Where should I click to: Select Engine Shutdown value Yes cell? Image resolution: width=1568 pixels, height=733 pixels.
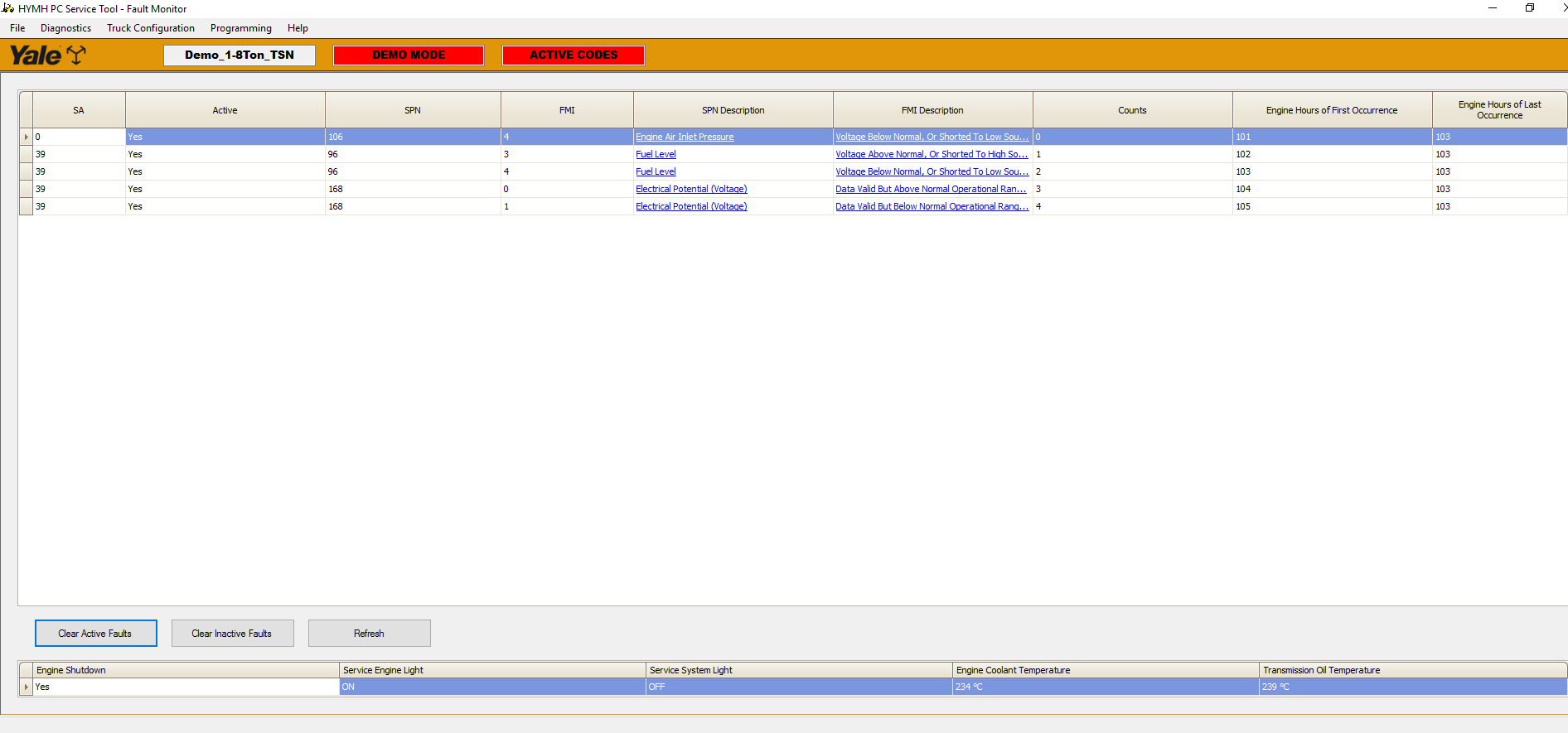coord(186,687)
